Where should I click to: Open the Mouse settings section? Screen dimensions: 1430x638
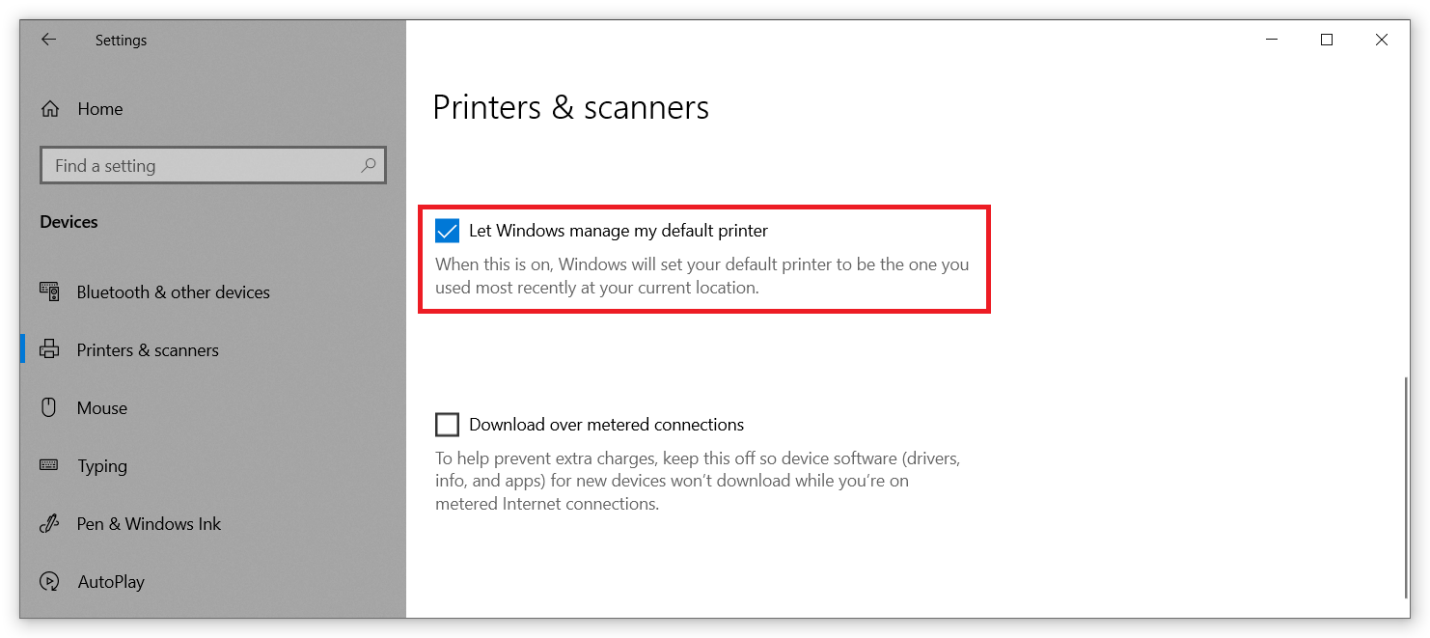102,408
